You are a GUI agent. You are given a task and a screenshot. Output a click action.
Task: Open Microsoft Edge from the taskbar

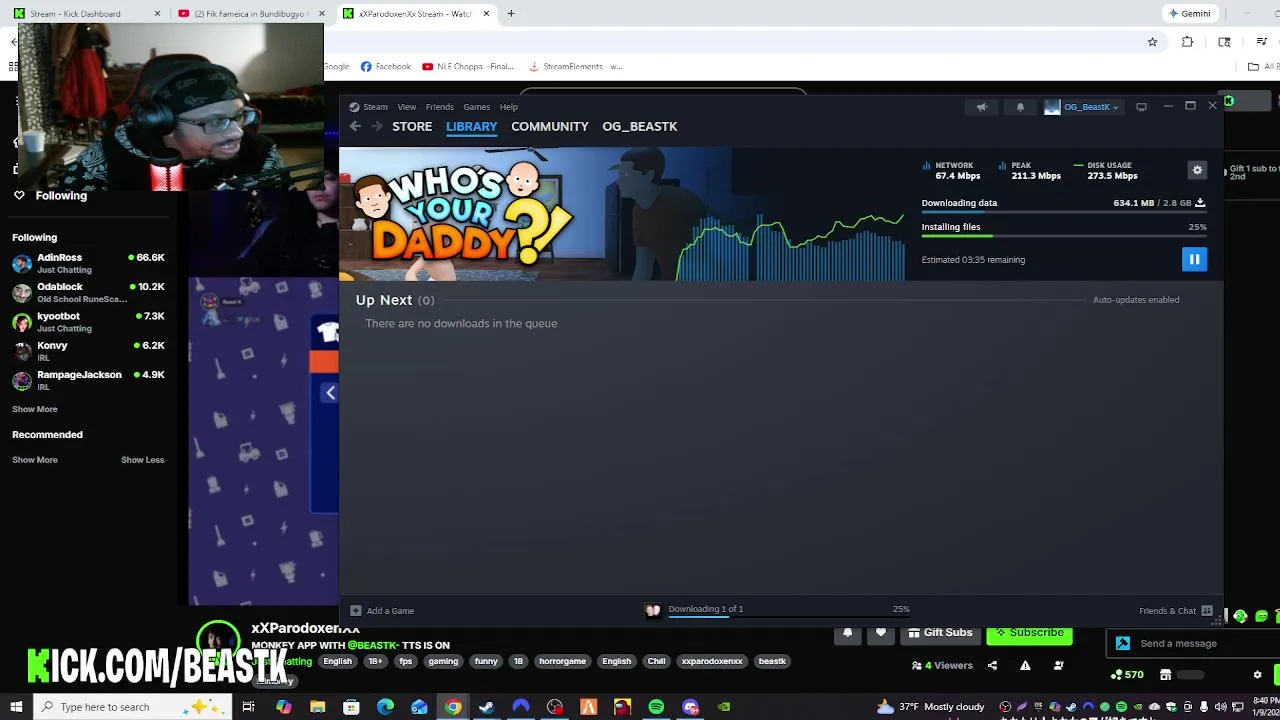pos(385,707)
